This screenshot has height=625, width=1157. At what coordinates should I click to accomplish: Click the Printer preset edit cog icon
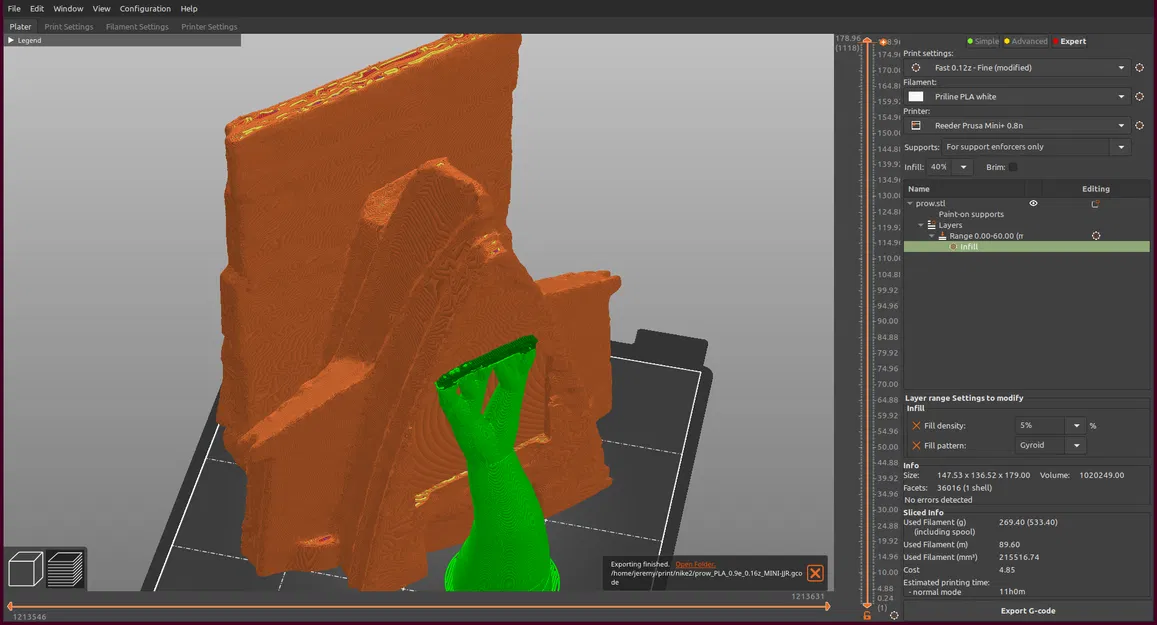coord(1139,126)
